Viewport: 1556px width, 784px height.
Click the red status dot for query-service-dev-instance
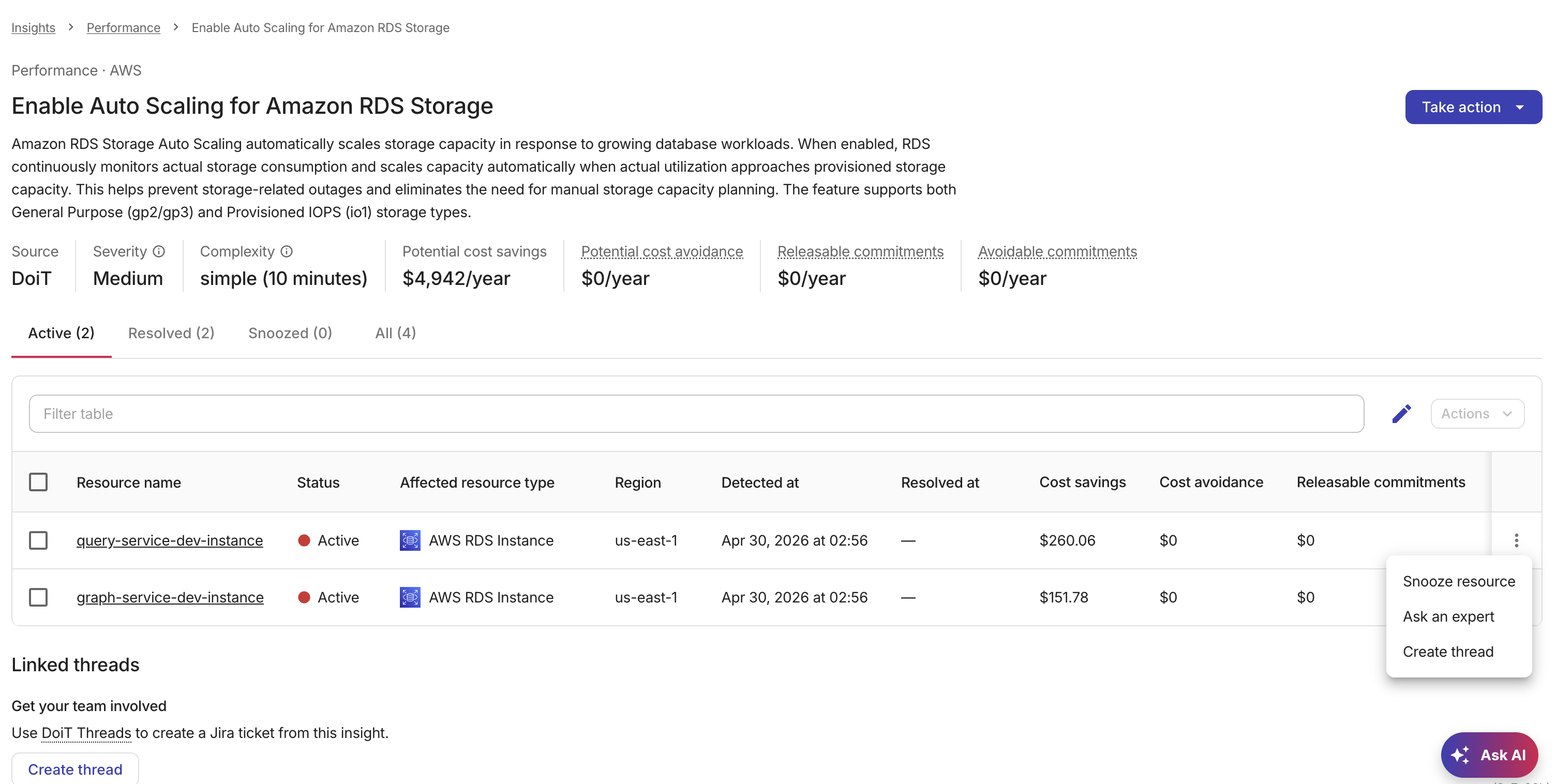coord(305,540)
